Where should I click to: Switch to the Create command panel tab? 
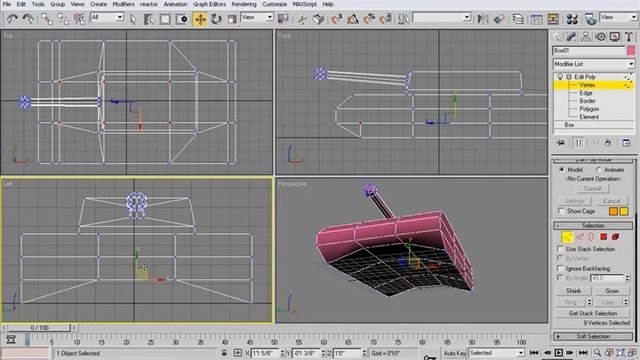[557, 37]
